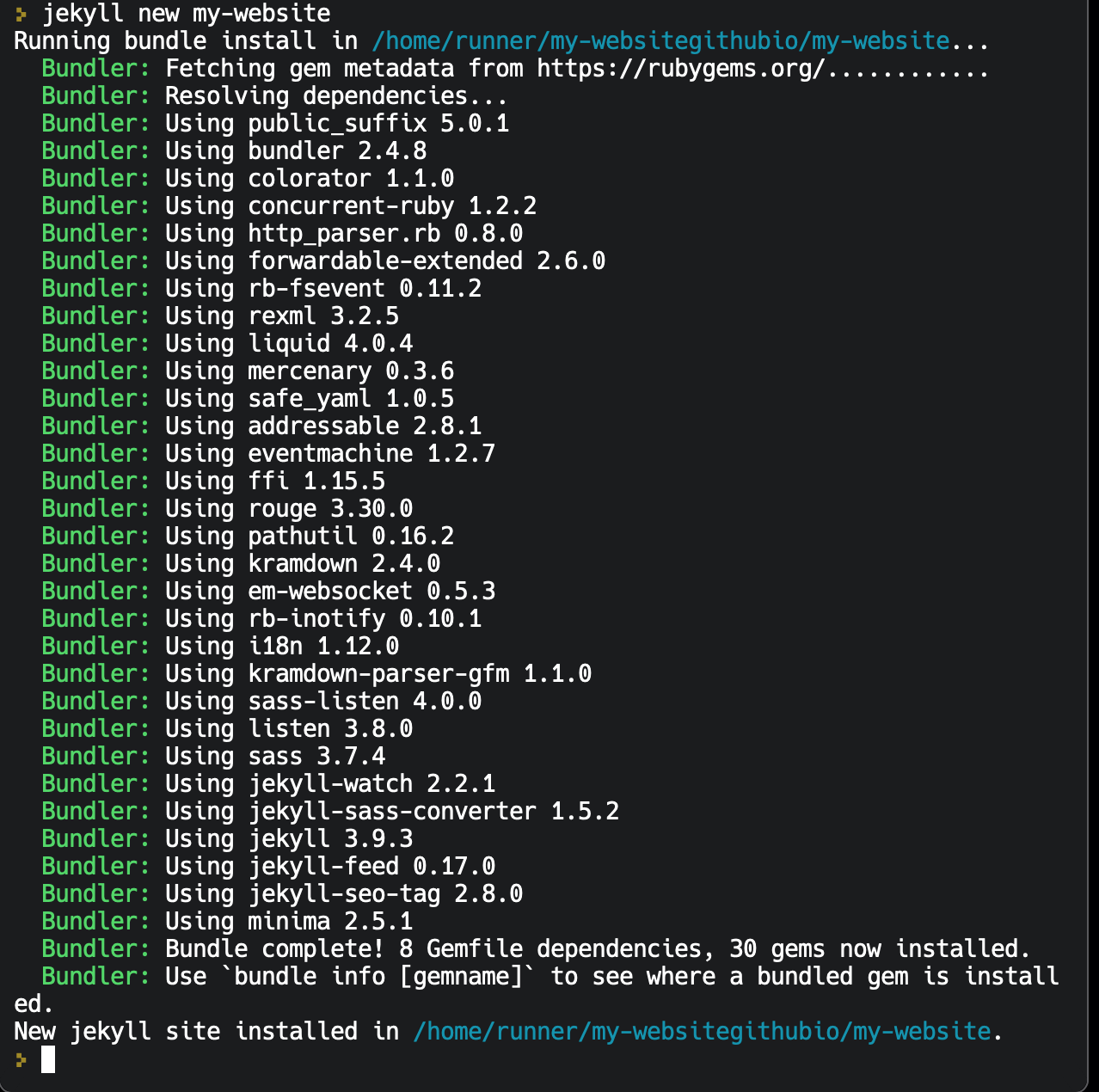The height and width of the screenshot is (1092, 1099).
Task: Click the 'Resolving dependencies...' line
Action: coord(337,96)
